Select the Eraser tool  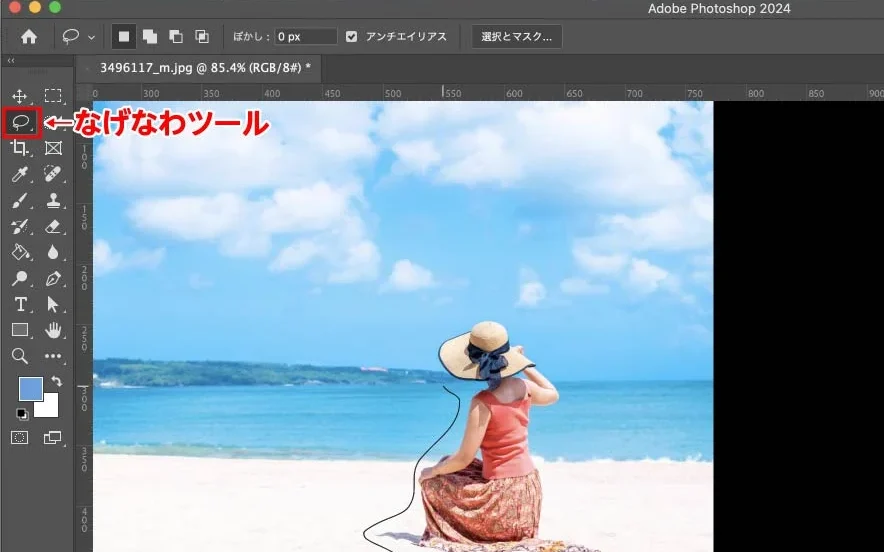53,226
